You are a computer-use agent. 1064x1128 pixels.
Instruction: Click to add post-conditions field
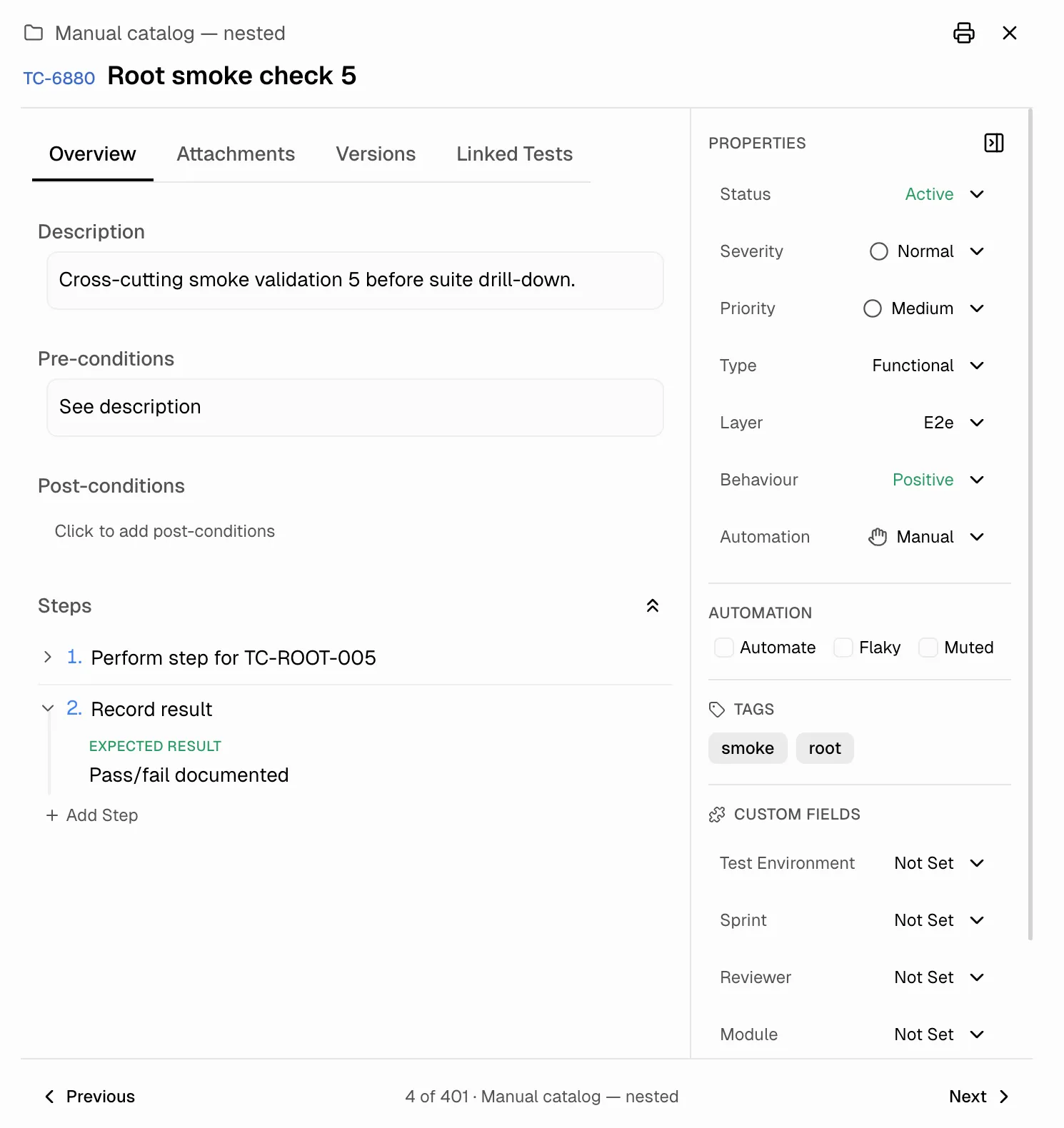pyautogui.click(x=165, y=531)
